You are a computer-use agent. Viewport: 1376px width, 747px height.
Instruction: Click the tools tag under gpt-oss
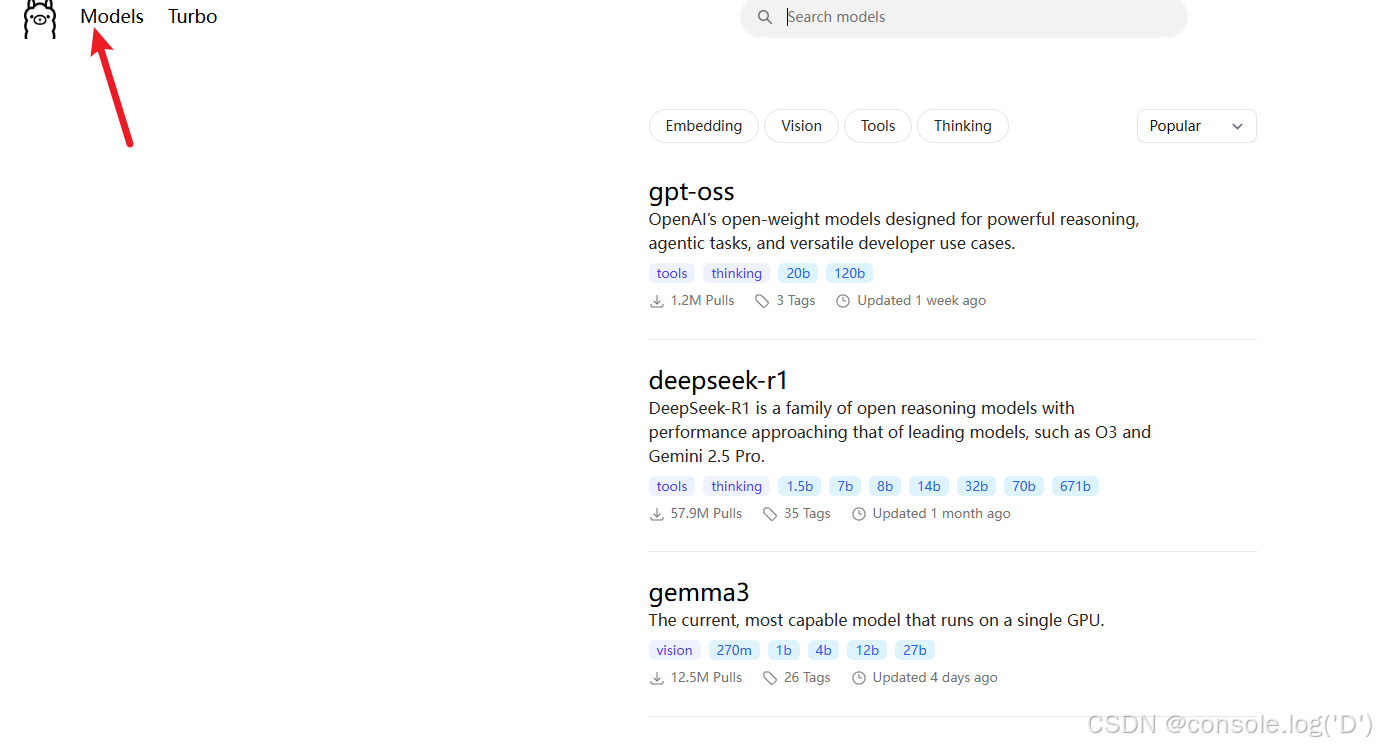tap(672, 273)
